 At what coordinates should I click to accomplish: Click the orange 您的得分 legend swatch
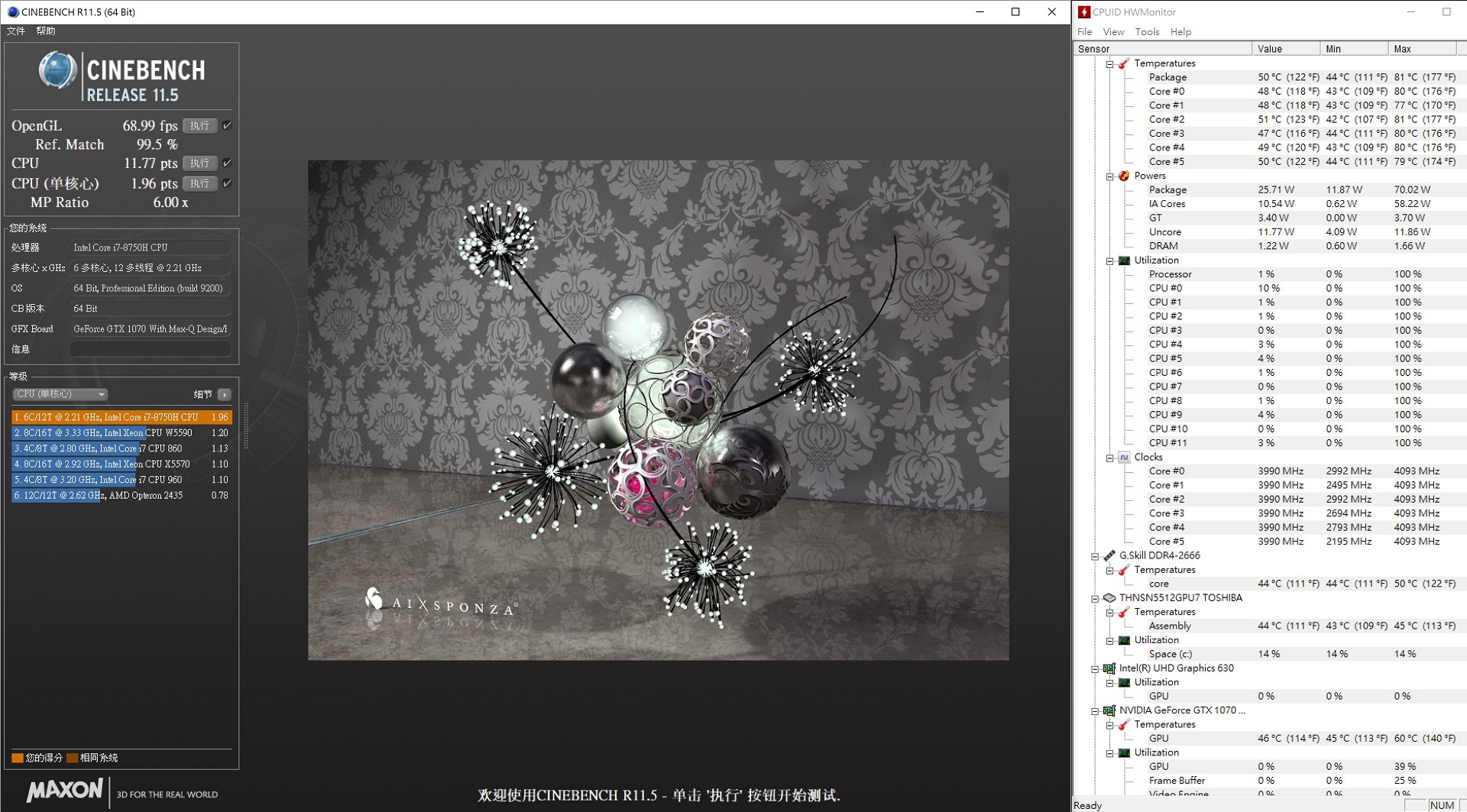18,758
